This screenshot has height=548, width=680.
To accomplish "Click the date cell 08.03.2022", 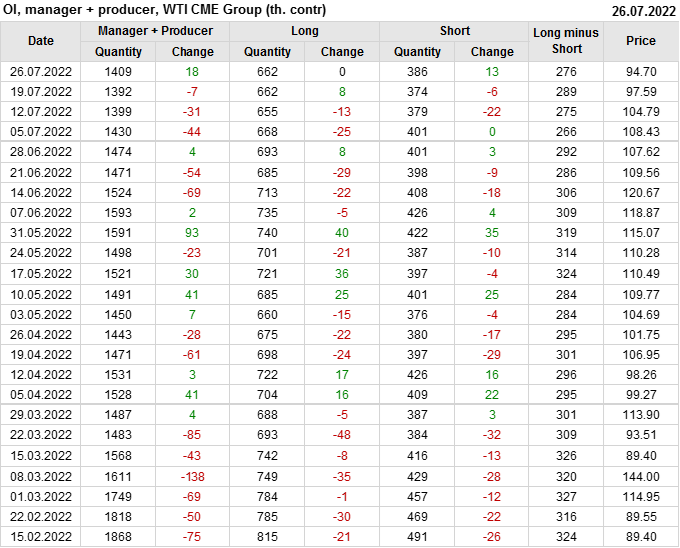I will 41,476.
